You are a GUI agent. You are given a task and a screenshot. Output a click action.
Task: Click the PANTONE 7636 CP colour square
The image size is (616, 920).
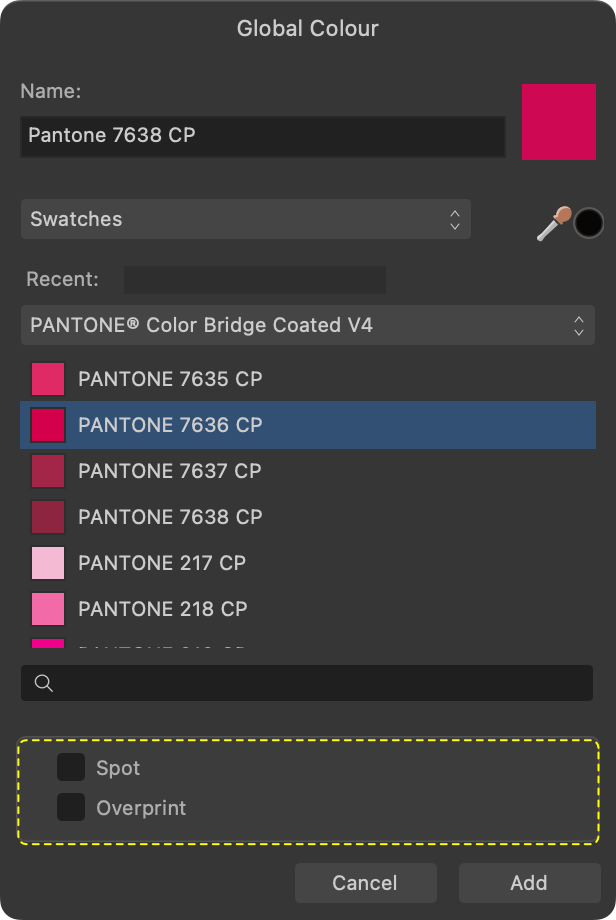(x=48, y=425)
